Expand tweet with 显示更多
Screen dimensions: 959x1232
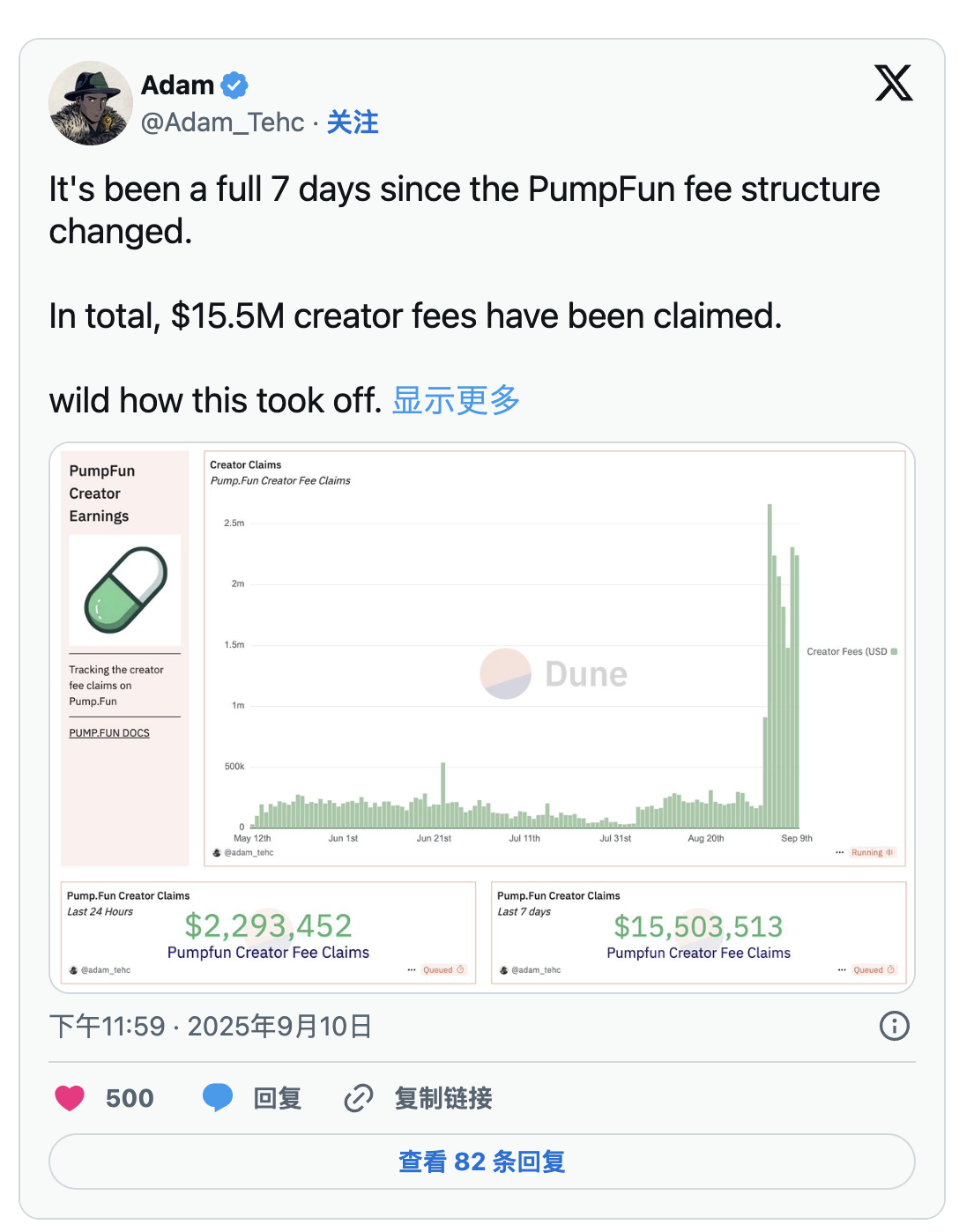(x=456, y=400)
